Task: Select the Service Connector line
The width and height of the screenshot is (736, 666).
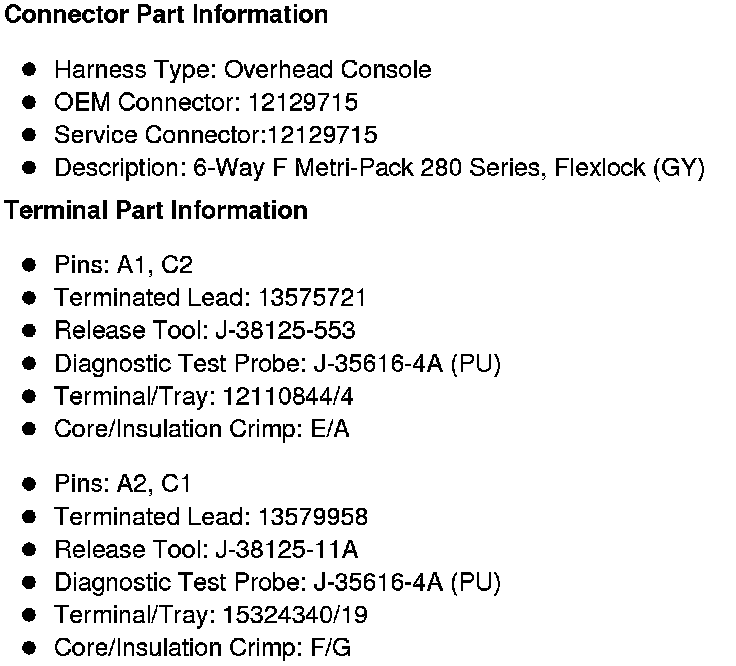Action: point(215,136)
